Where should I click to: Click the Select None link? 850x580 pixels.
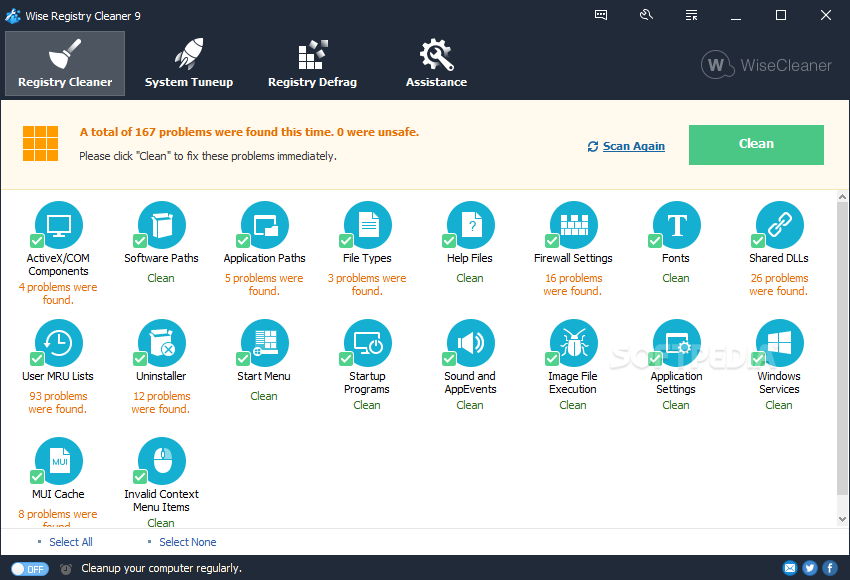click(188, 542)
